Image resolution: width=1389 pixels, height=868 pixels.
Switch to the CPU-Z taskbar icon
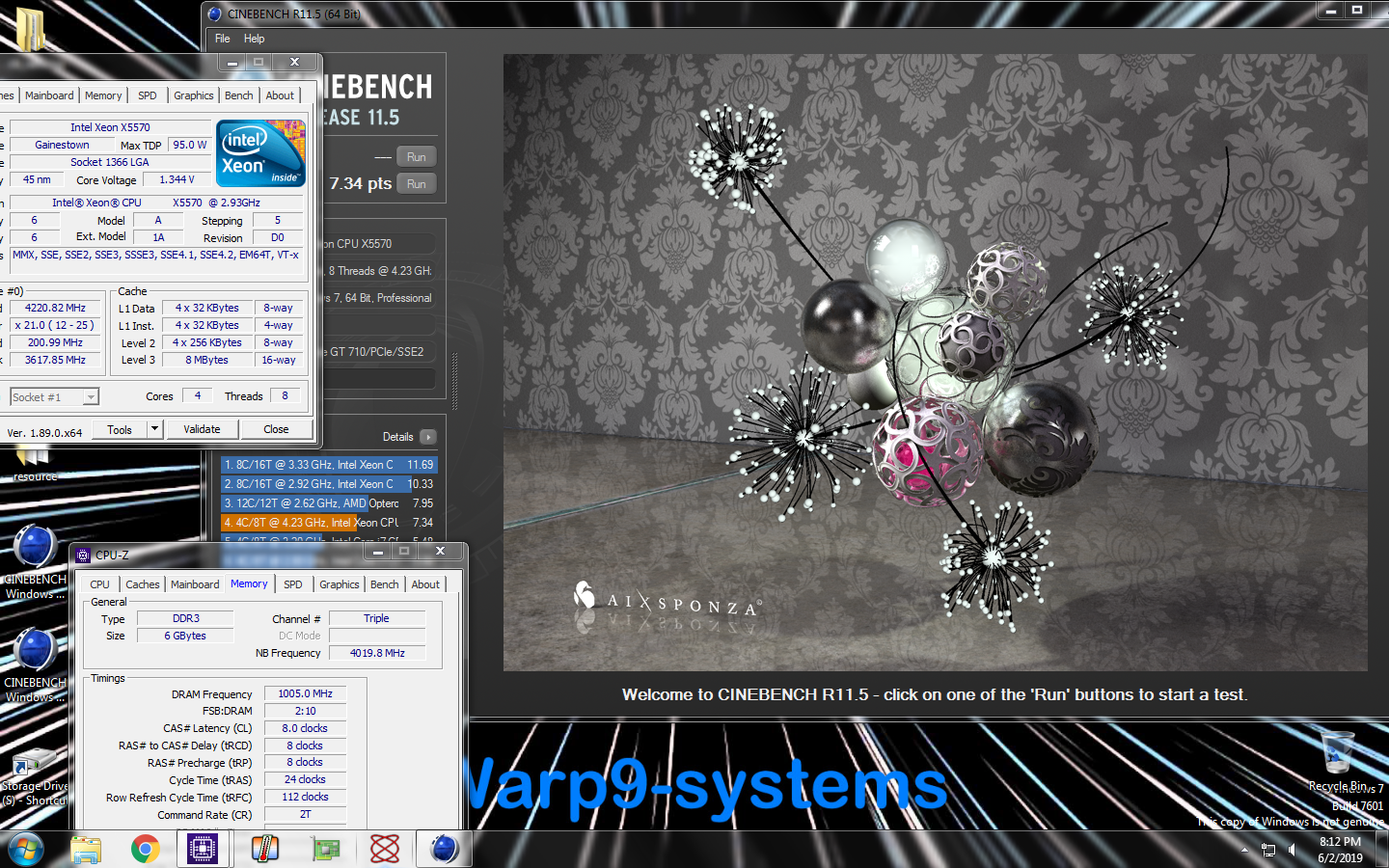coord(203,850)
